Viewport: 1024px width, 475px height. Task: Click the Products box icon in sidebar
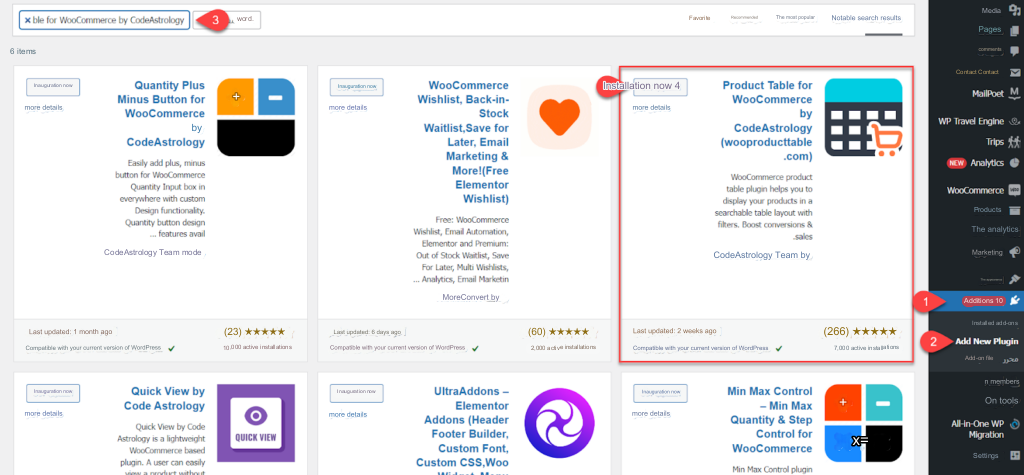pos(1014,210)
